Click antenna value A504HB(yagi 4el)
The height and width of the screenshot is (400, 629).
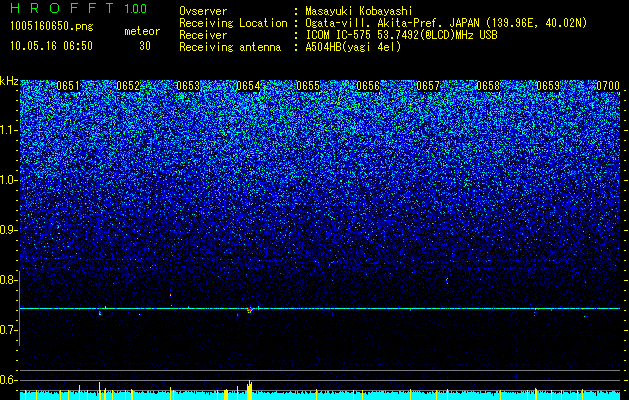pyautogui.click(x=353, y=47)
